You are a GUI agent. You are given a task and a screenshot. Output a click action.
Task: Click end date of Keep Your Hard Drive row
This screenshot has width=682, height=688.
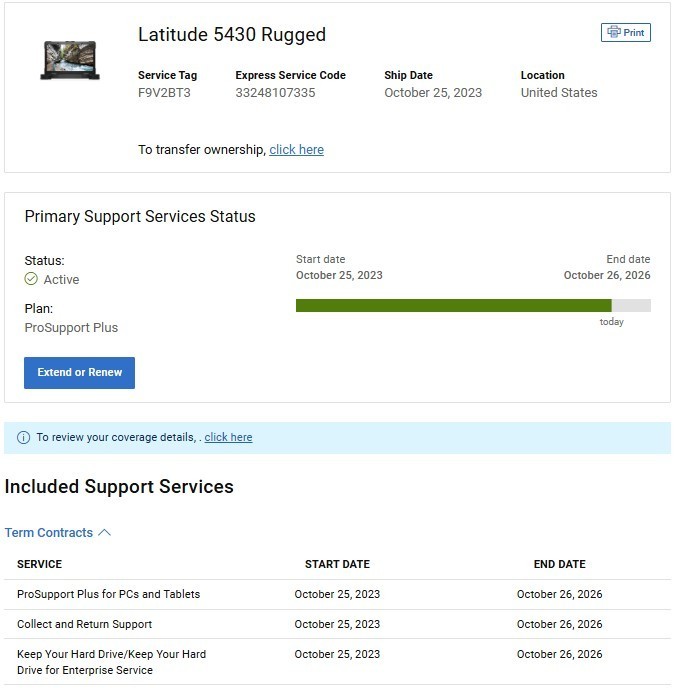tap(560, 654)
